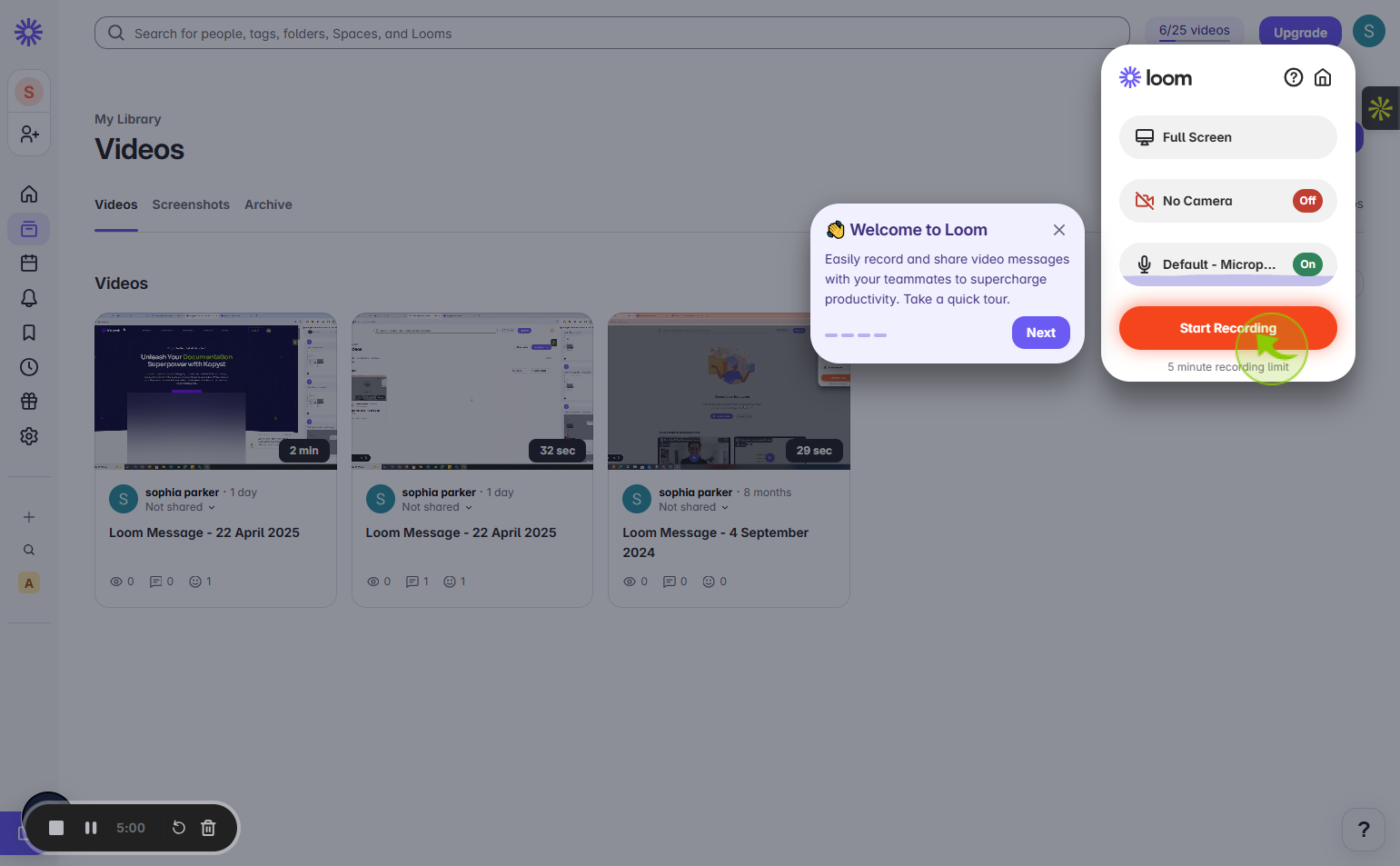Click the Loom logo in the sidebar
Image resolution: width=1400 pixels, height=866 pixels.
pos(29,33)
